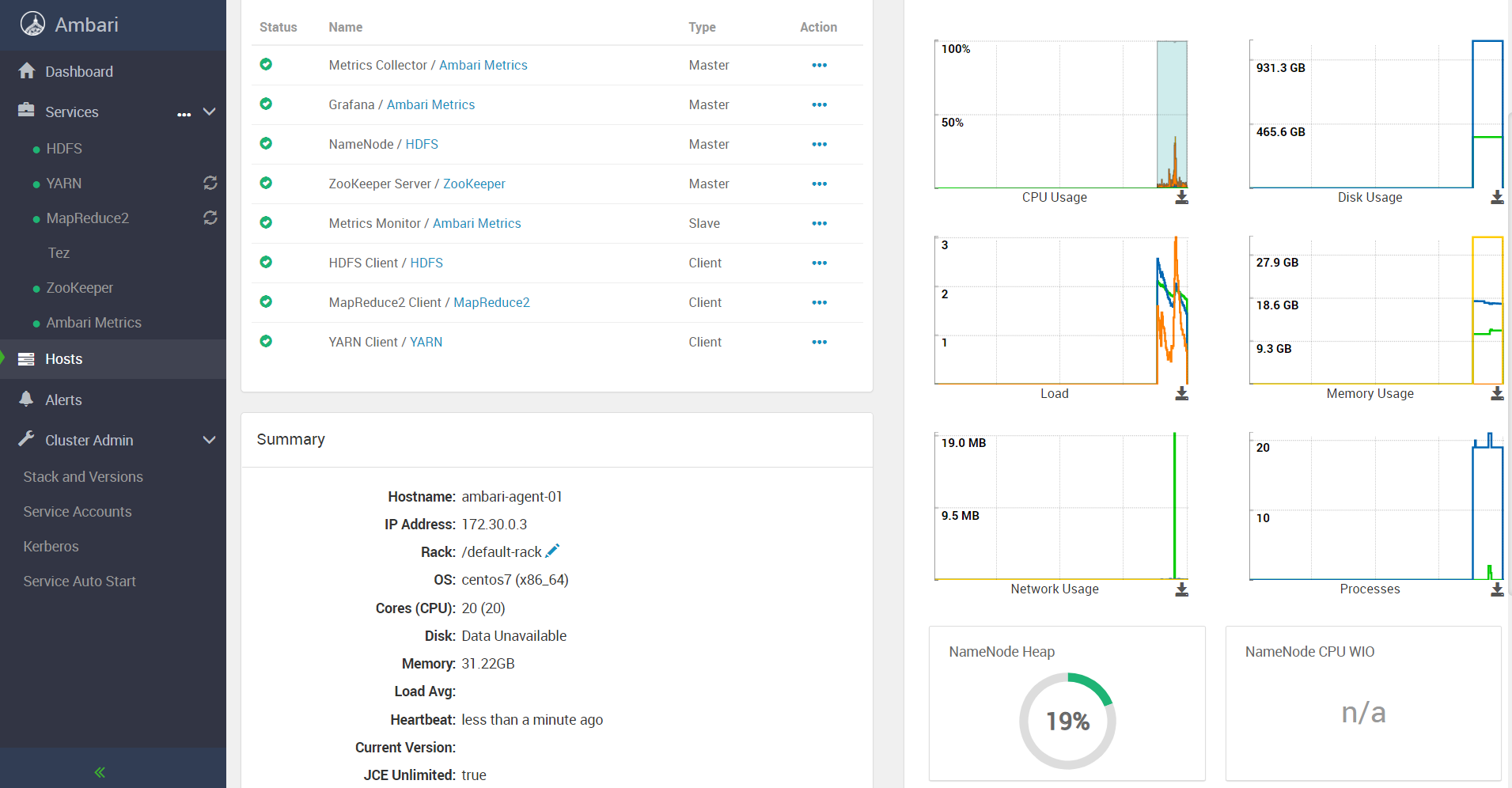Open the Processes graph
Image resolution: width=1512 pixels, height=788 pixels.
(1376, 506)
